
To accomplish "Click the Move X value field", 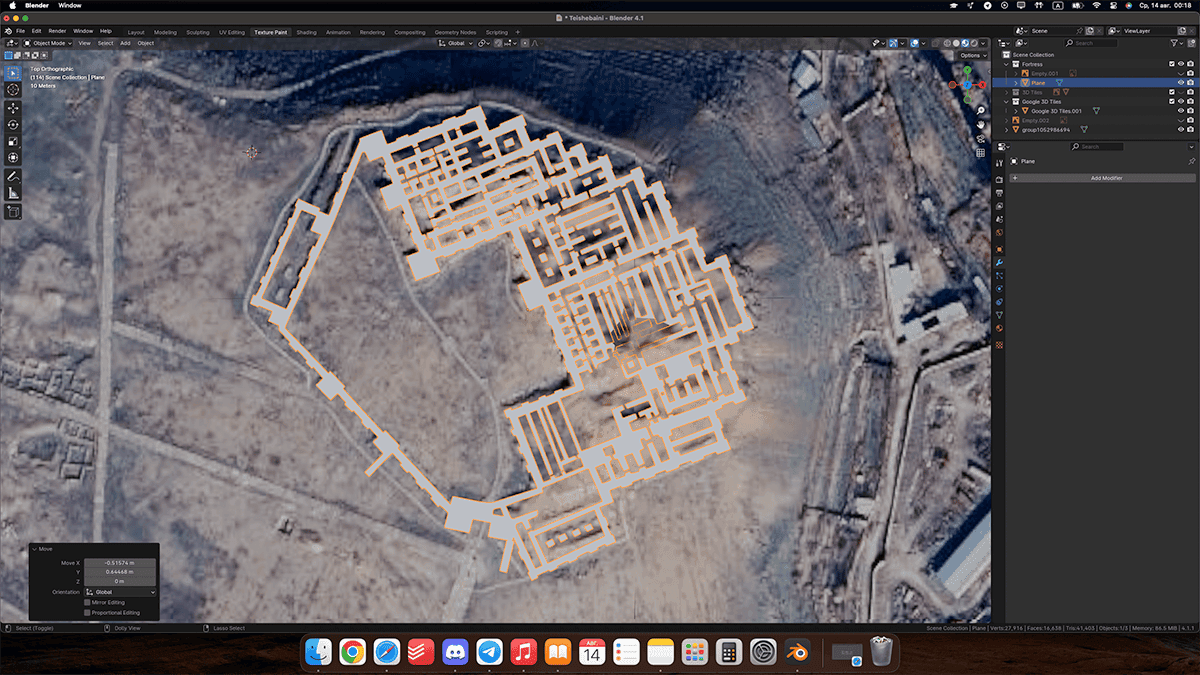I will coord(120,563).
